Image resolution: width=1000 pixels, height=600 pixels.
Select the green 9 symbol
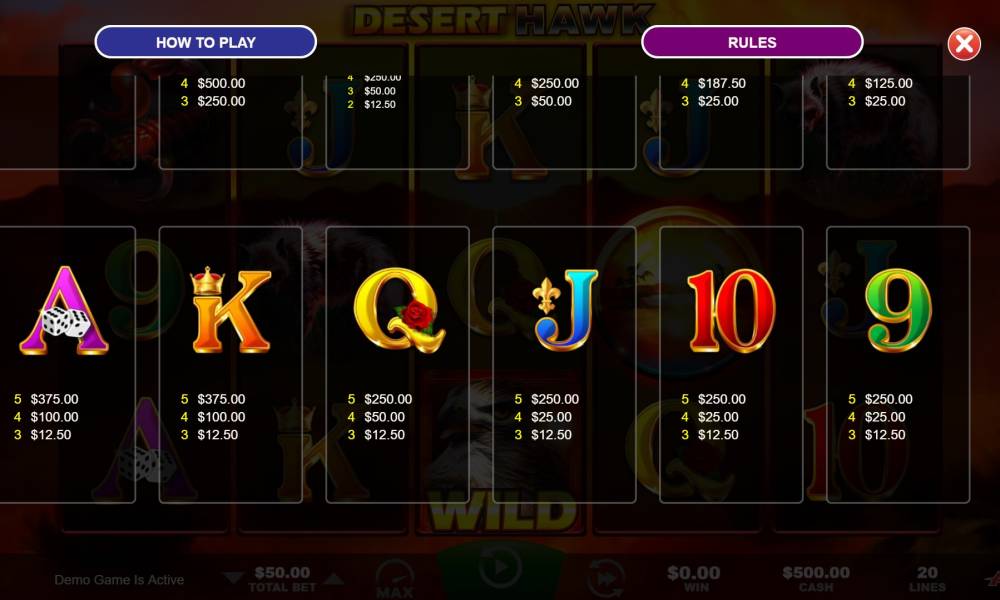[x=898, y=311]
